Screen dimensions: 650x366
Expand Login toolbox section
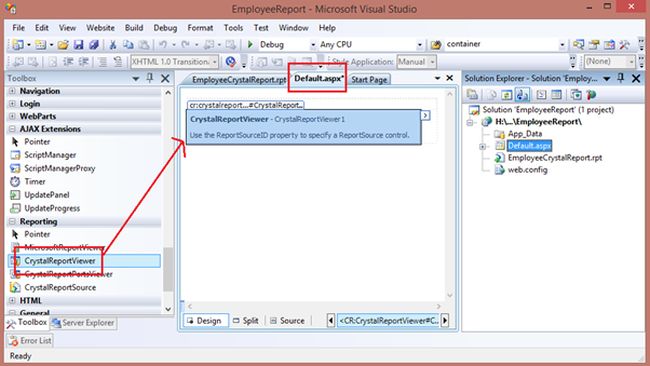click(x=12, y=104)
